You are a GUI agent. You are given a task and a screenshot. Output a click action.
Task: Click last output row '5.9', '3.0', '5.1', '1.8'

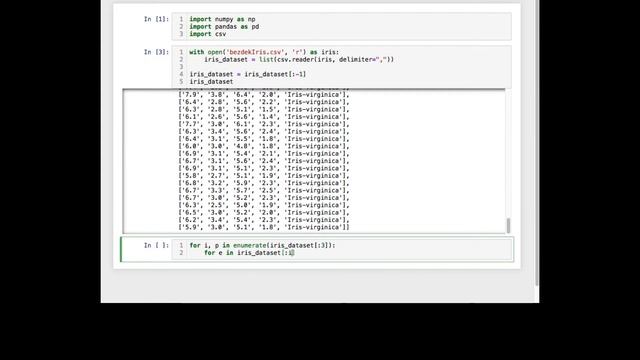(264, 227)
